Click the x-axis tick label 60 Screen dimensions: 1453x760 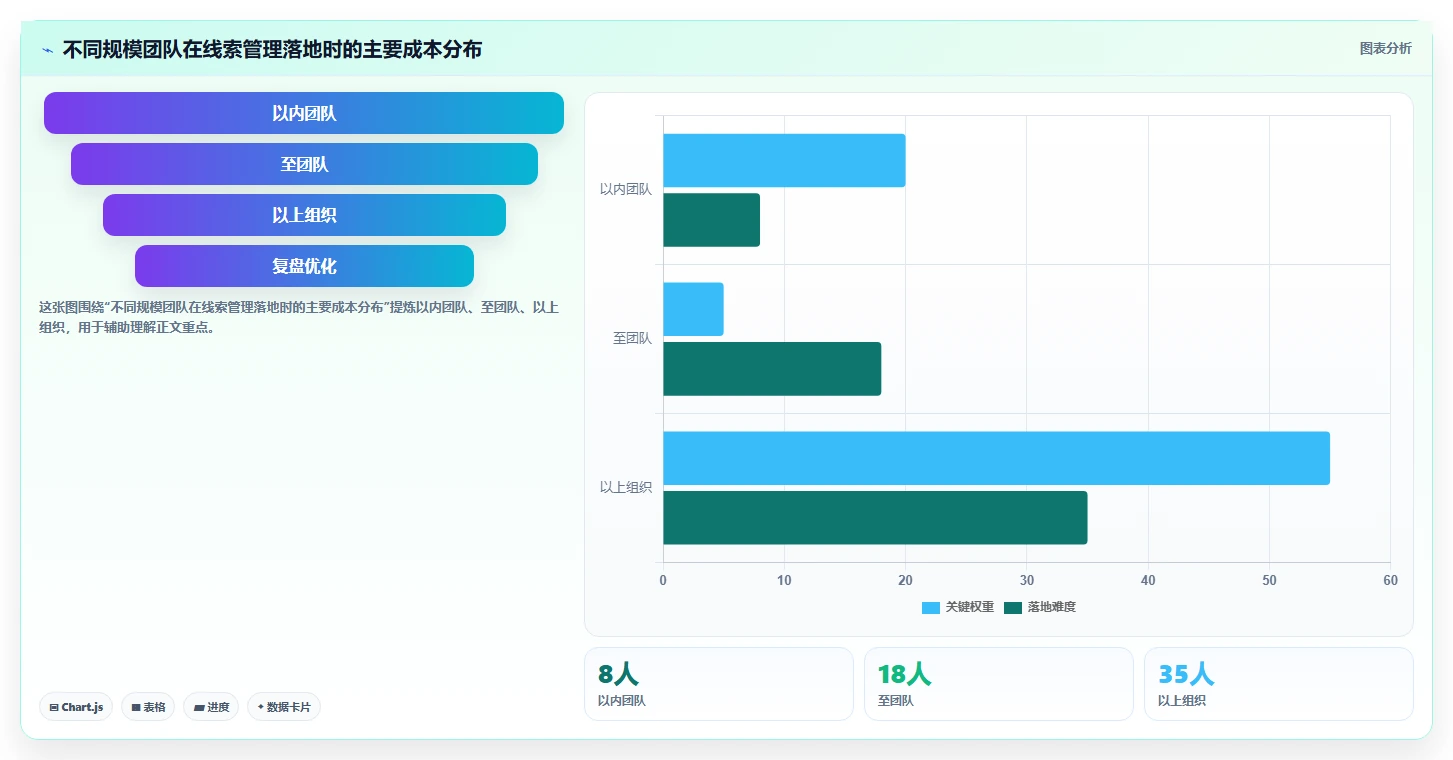coord(1390,580)
